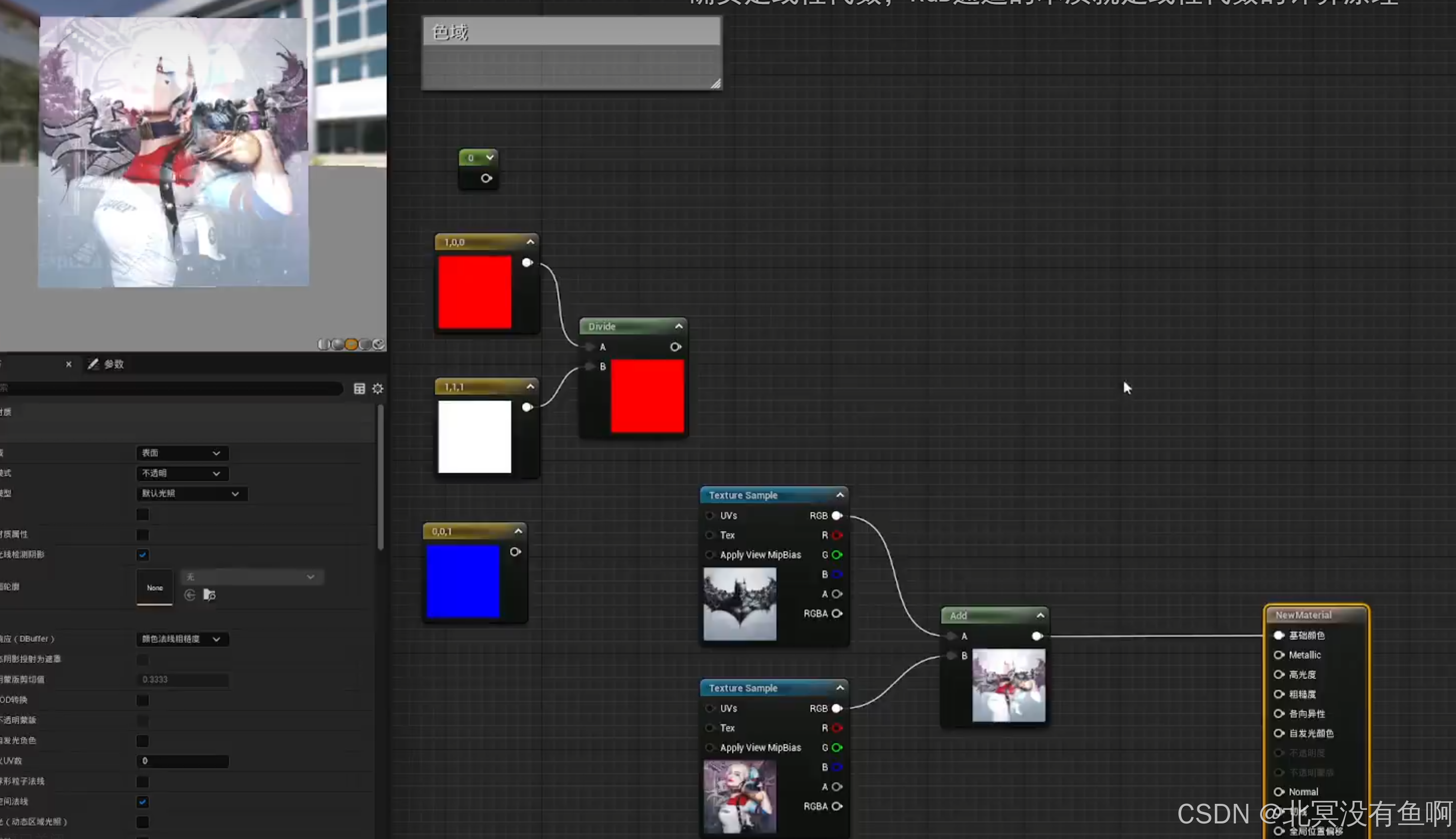Uncheck the 光线检测阴影 checkbox

(x=142, y=555)
